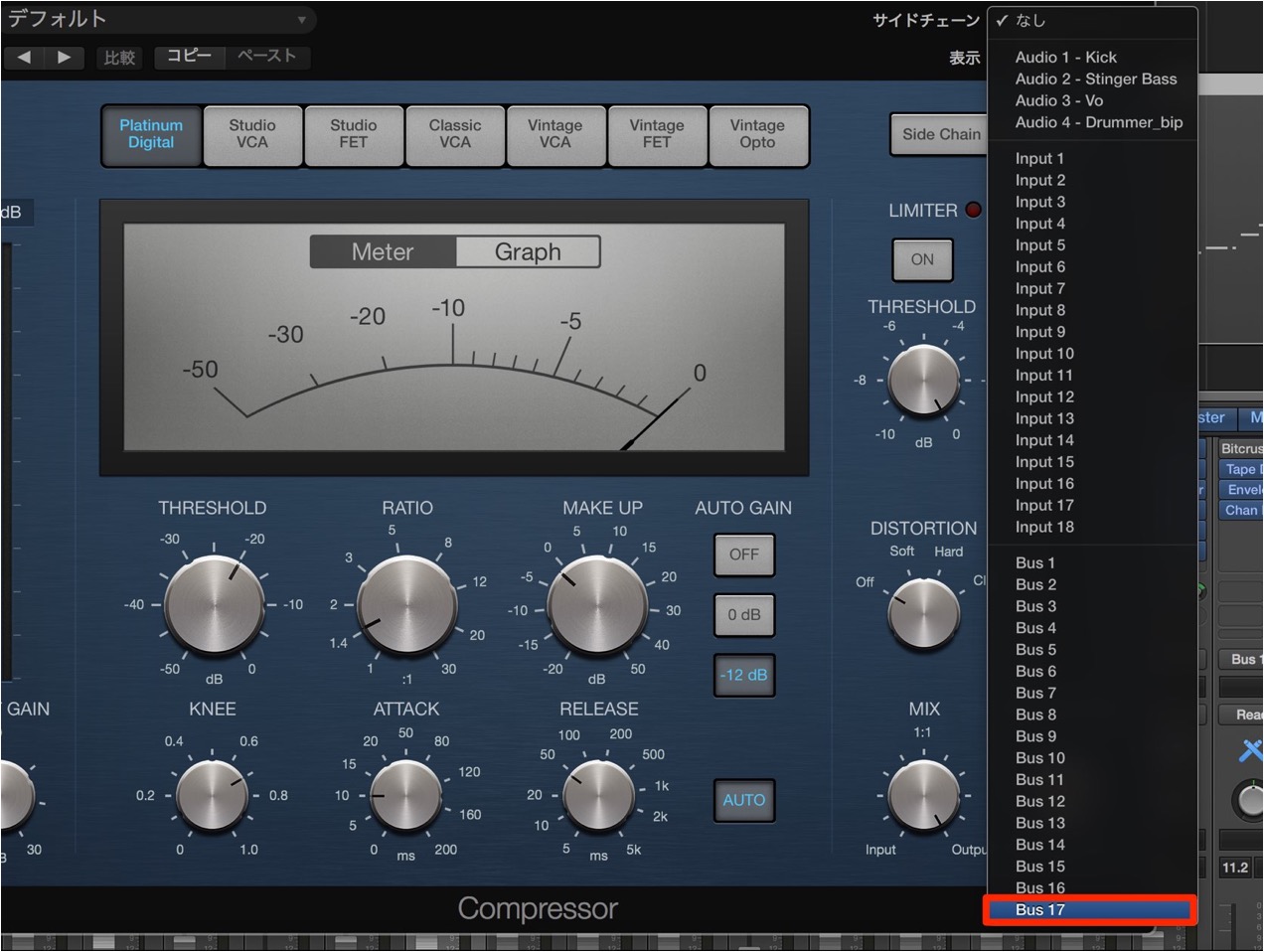The width and height of the screenshot is (1264, 952).
Task: Set auto gain to OFF
Action: tap(744, 555)
